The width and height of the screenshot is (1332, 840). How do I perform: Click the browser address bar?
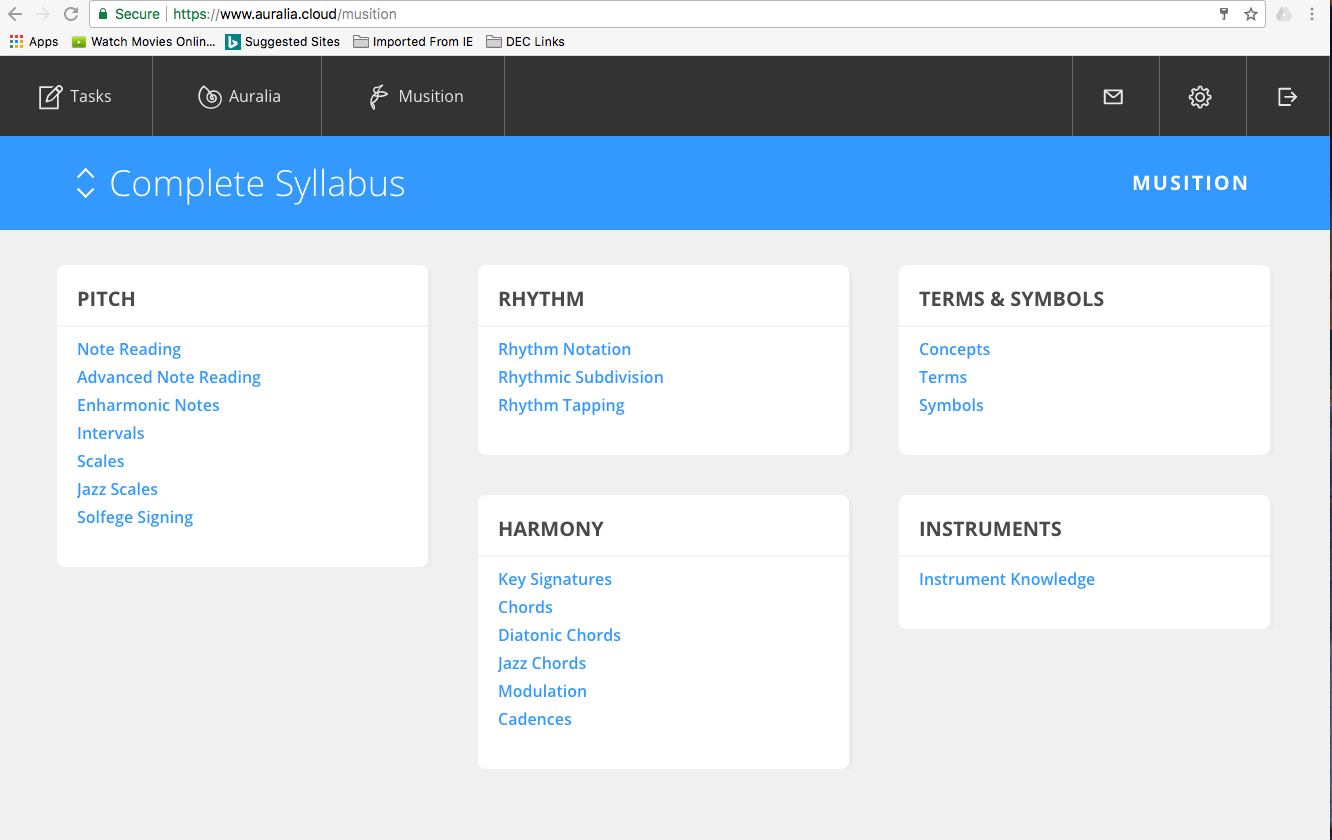pyautogui.click(x=700, y=14)
